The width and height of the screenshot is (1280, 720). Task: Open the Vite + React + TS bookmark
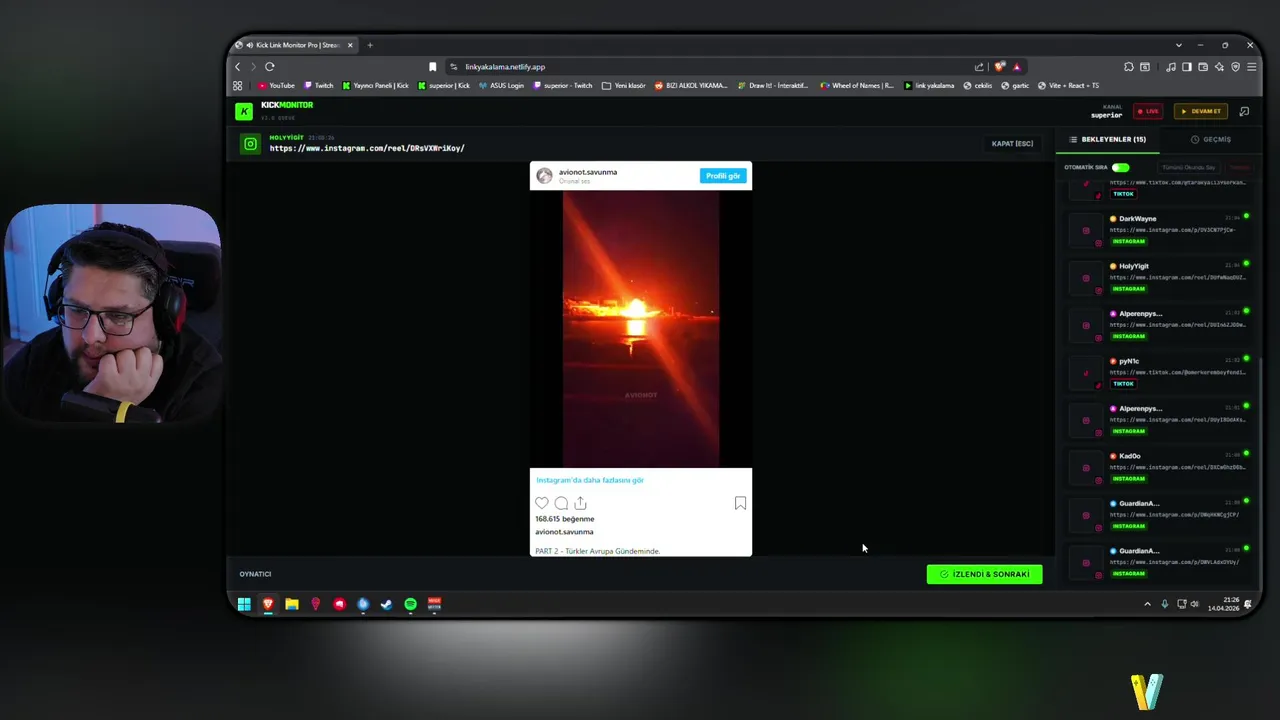1068,85
